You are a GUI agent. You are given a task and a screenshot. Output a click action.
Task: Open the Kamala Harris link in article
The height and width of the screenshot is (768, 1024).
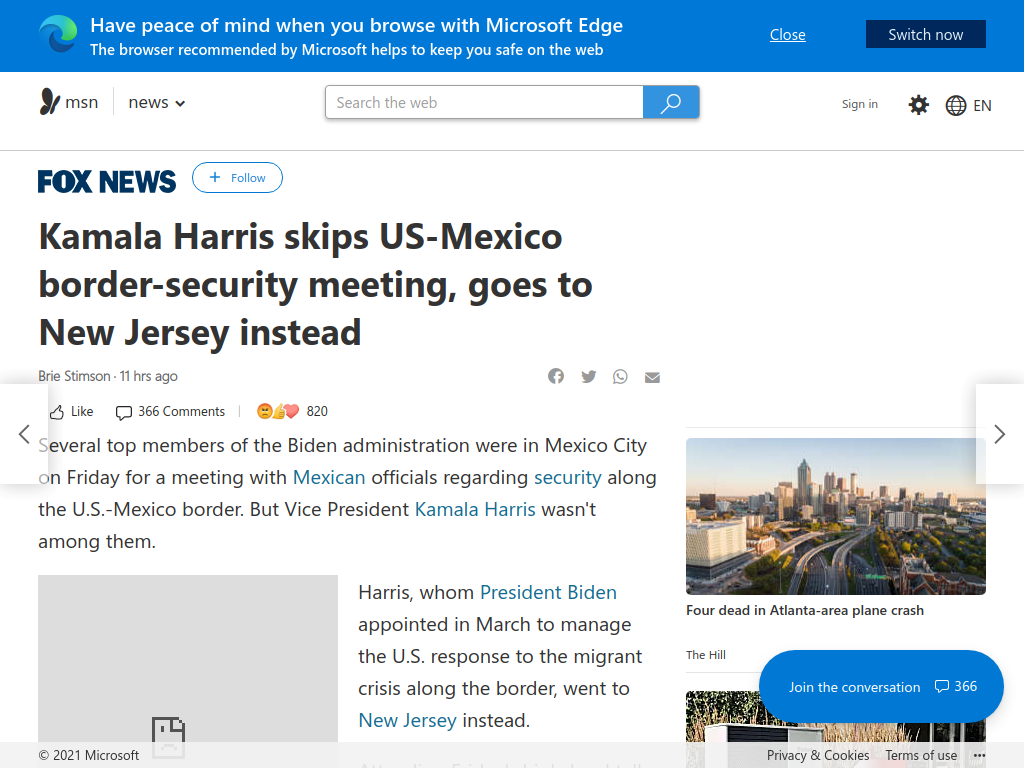475,509
